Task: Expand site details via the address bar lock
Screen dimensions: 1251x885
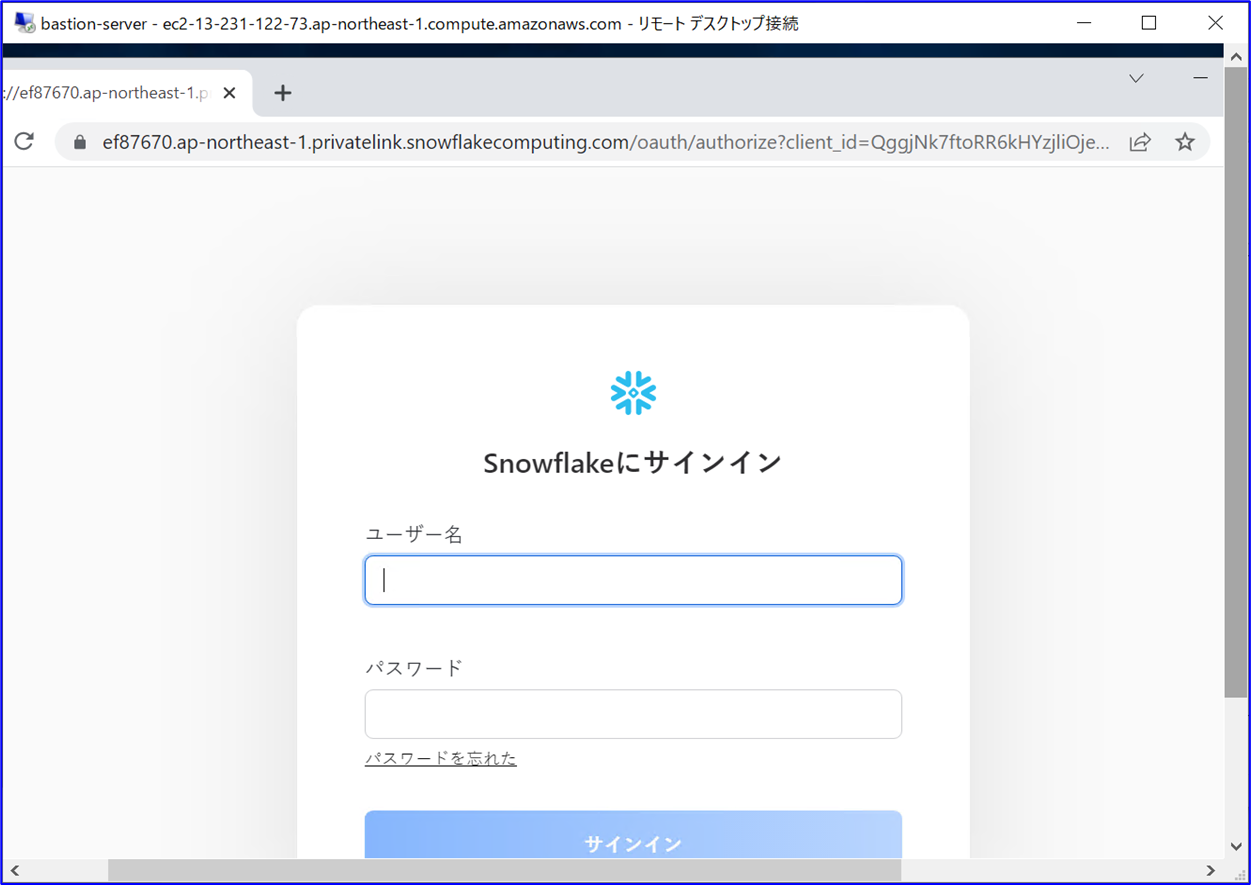Action: 78,141
